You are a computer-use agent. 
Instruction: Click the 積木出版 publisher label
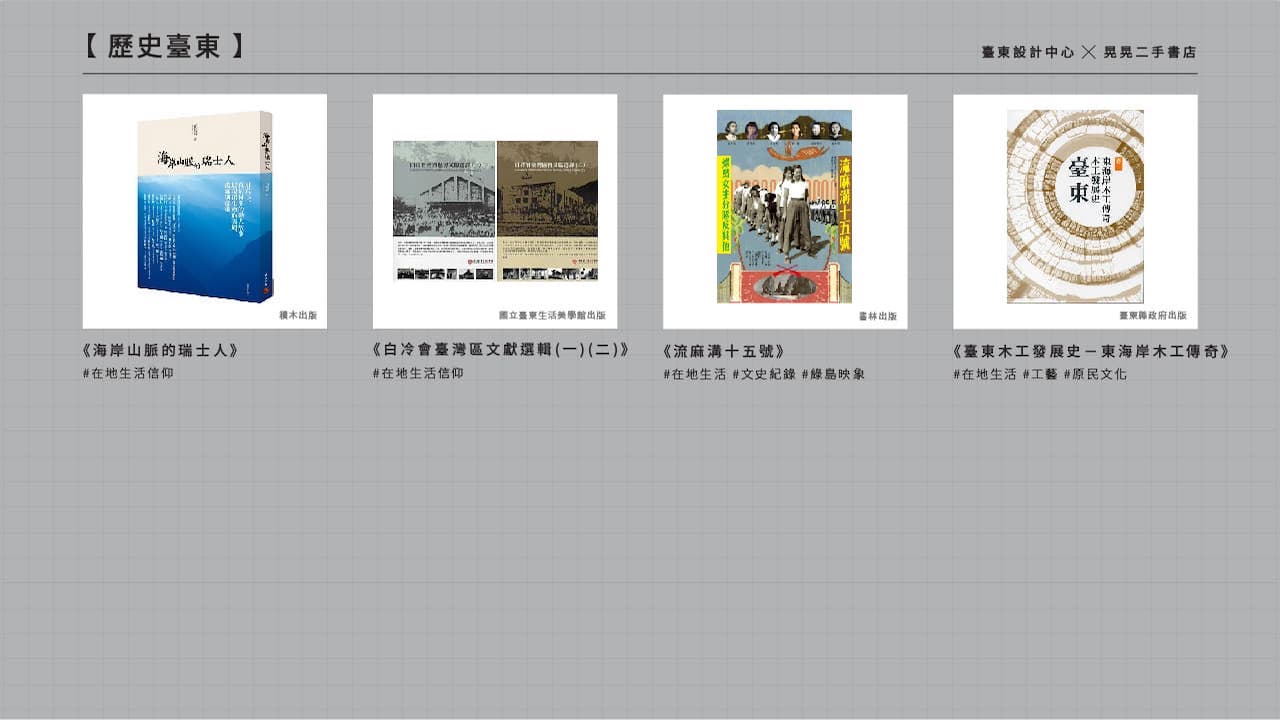tap(298, 315)
